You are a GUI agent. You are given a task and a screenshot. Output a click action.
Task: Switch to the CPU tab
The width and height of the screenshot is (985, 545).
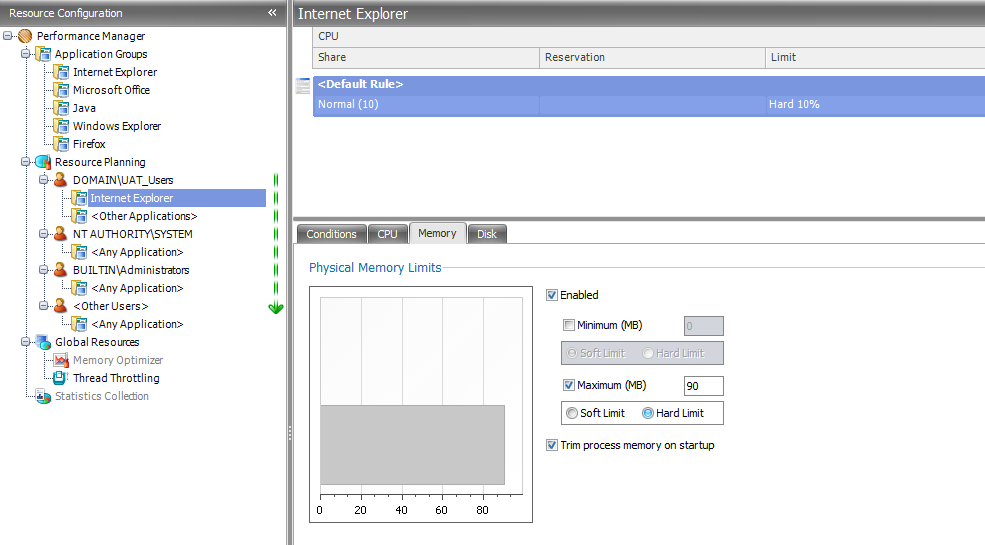click(387, 234)
